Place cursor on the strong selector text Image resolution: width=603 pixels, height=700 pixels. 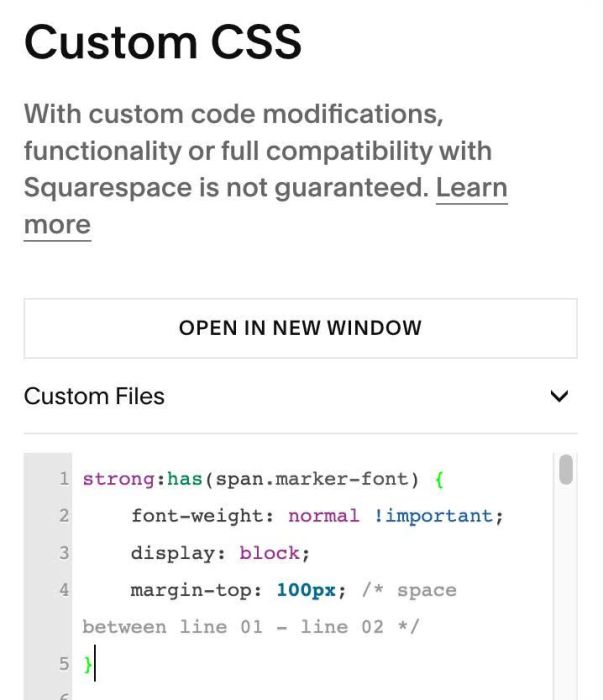click(118, 479)
